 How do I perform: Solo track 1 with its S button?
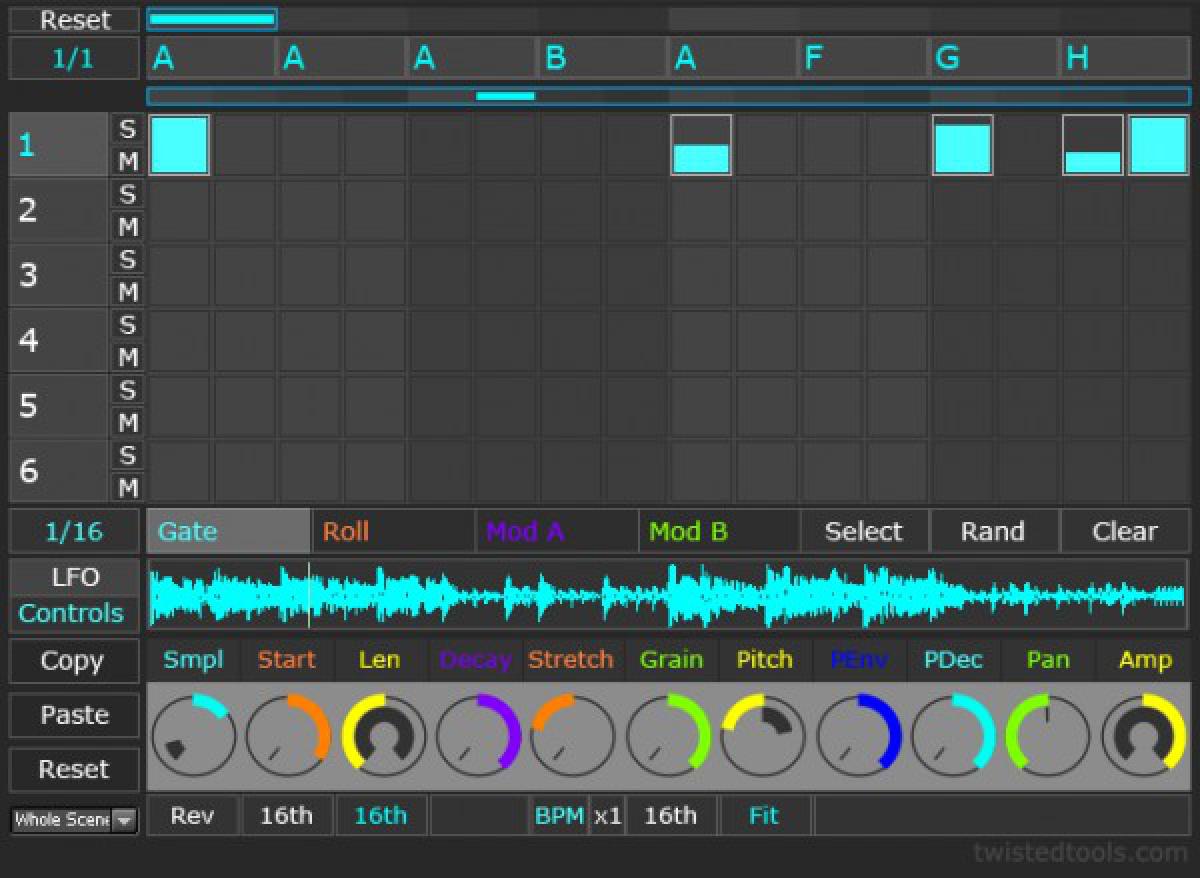(127, 128)
